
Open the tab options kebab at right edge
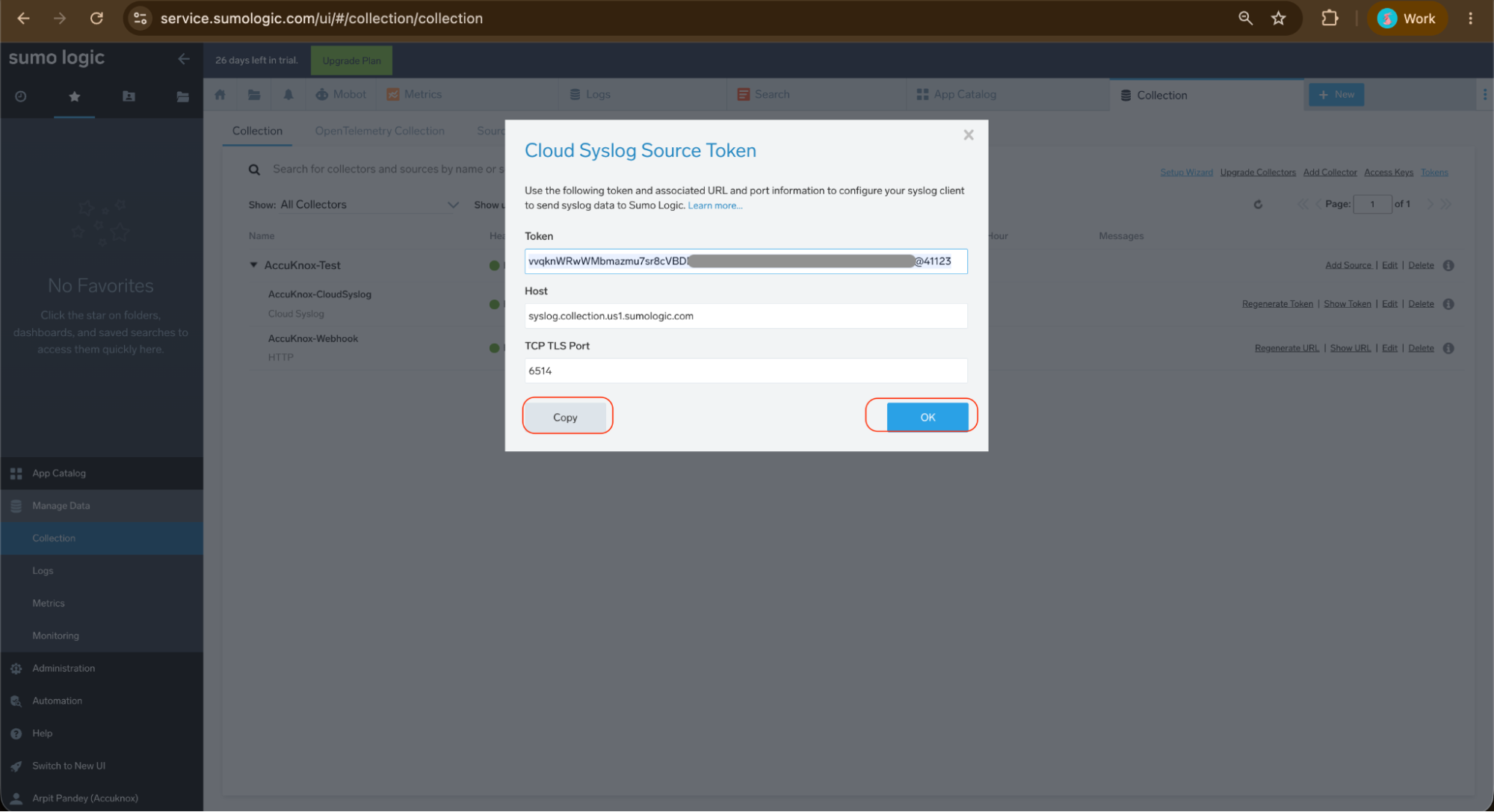coord(1484,94)
